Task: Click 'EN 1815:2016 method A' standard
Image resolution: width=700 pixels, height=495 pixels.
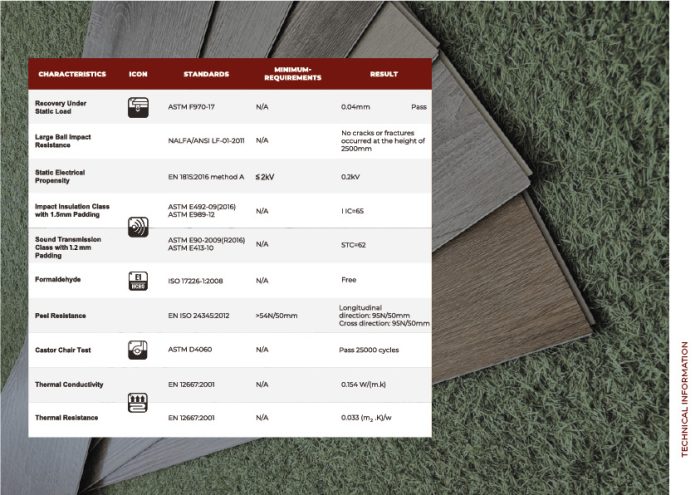Action: (206, 177)
